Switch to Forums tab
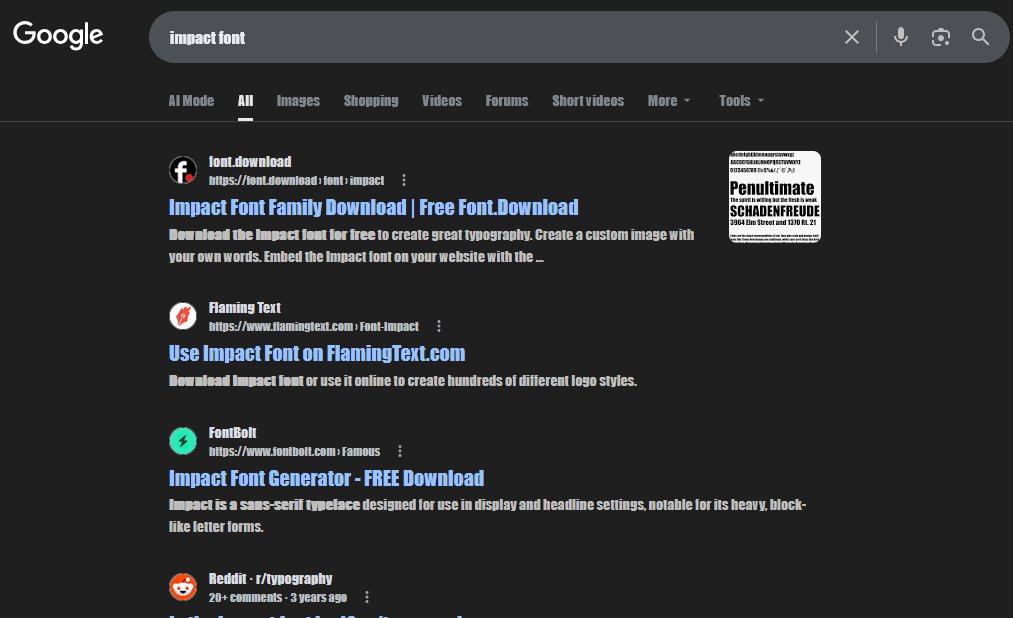 point(506,101)
